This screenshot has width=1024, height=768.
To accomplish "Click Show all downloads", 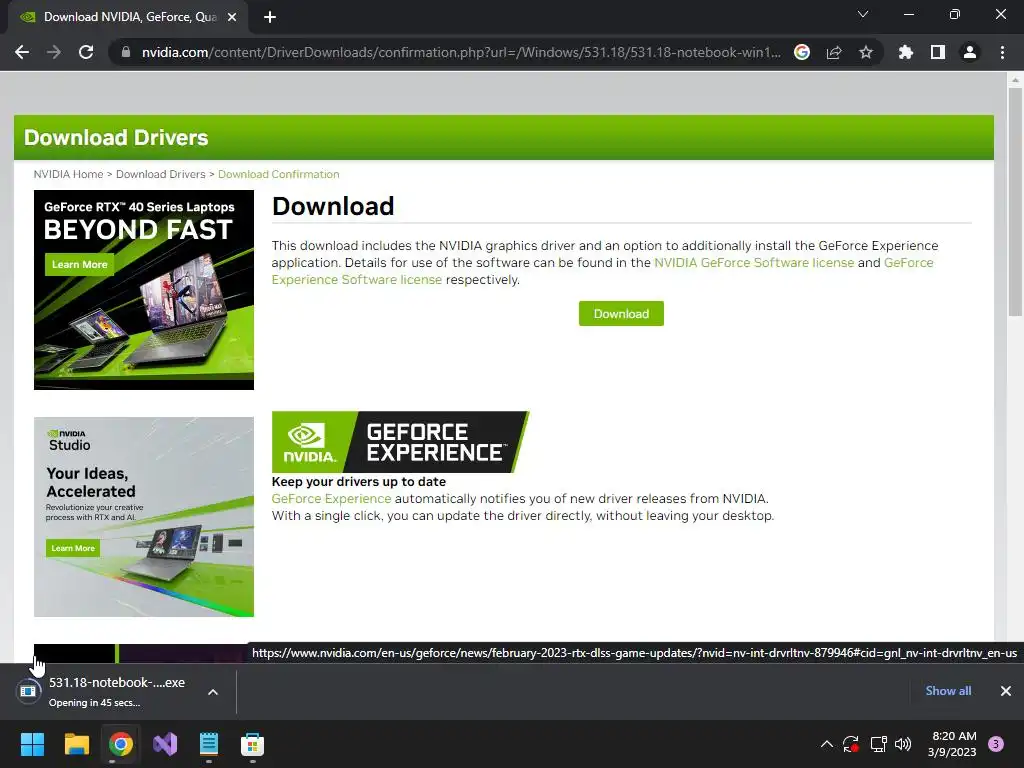I will pyautogui.click(x=948, y=691).
